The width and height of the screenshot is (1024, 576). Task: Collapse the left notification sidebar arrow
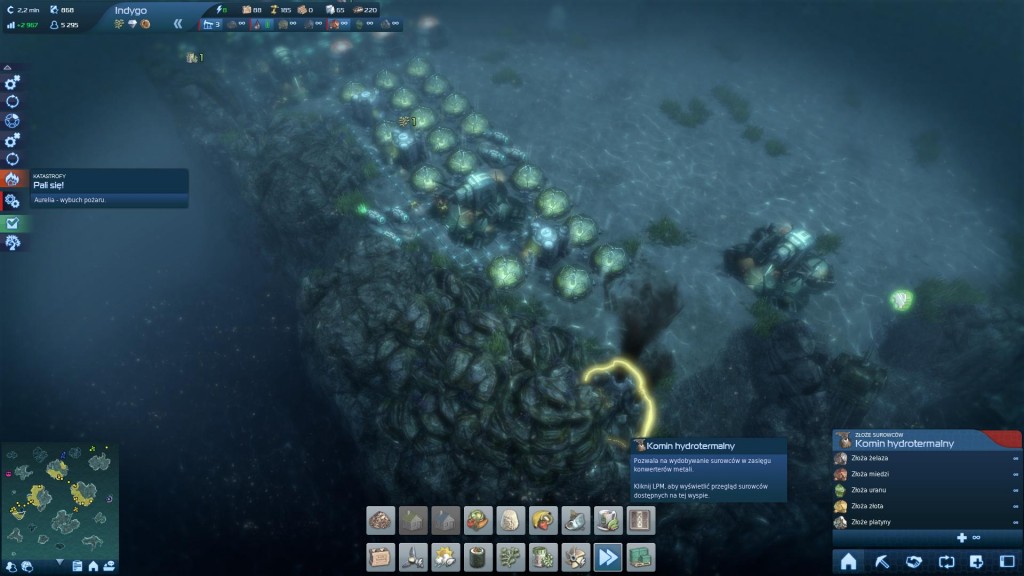tap(8, 67)
